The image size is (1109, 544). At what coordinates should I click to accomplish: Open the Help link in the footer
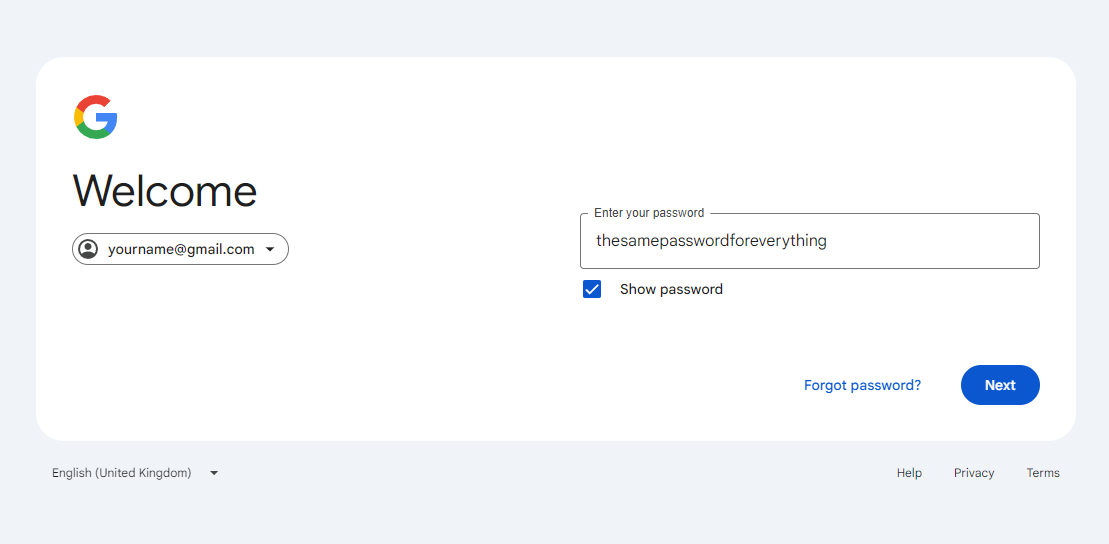click(909, 473)
